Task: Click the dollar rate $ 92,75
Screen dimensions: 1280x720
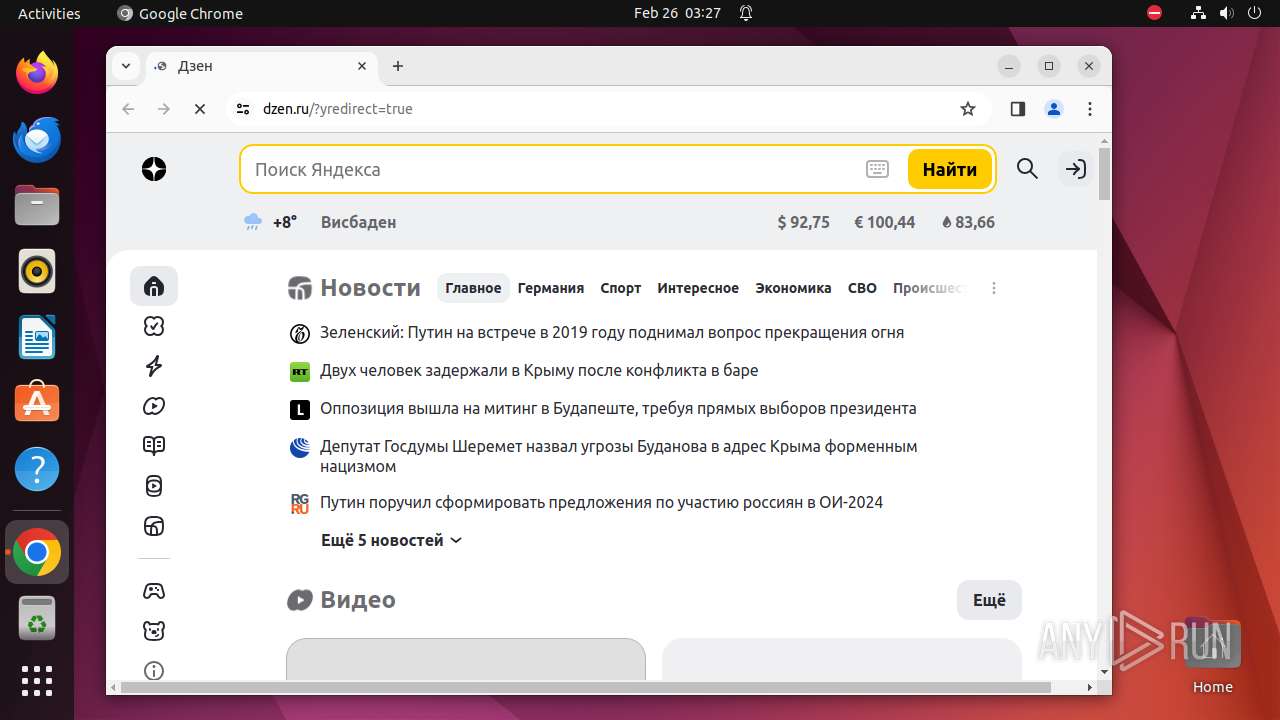Action: (804, 222)
